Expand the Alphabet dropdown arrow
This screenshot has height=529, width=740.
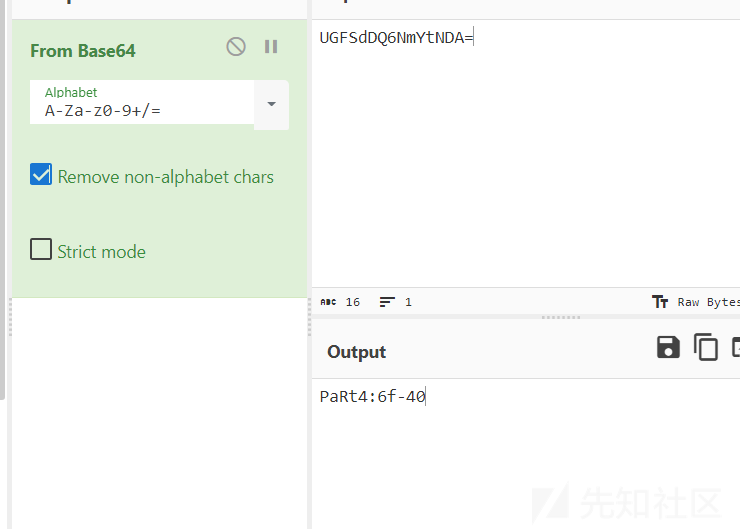click(271, 104)
